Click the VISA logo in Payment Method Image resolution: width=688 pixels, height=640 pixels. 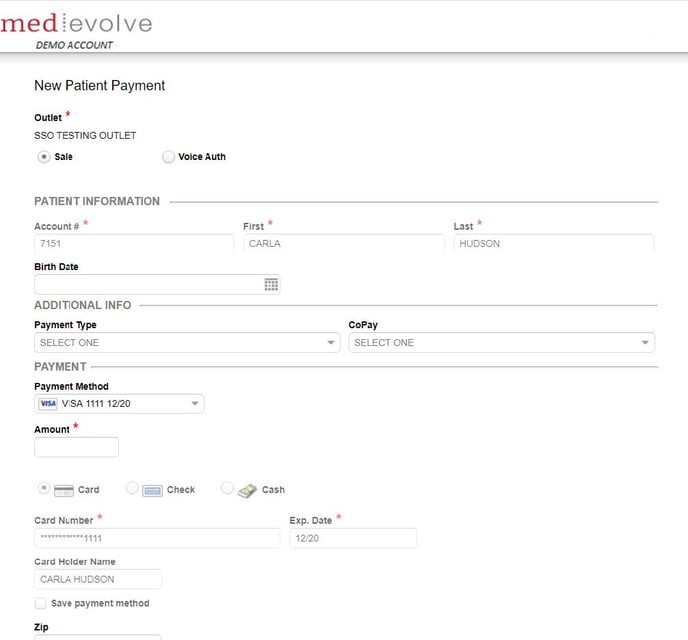(x=47, y=404)
